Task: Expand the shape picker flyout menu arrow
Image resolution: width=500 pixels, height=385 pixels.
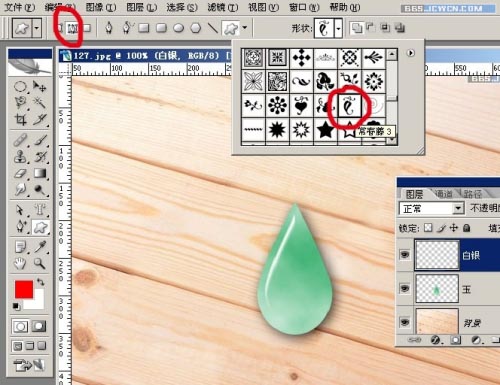Action: coord(411,53)
